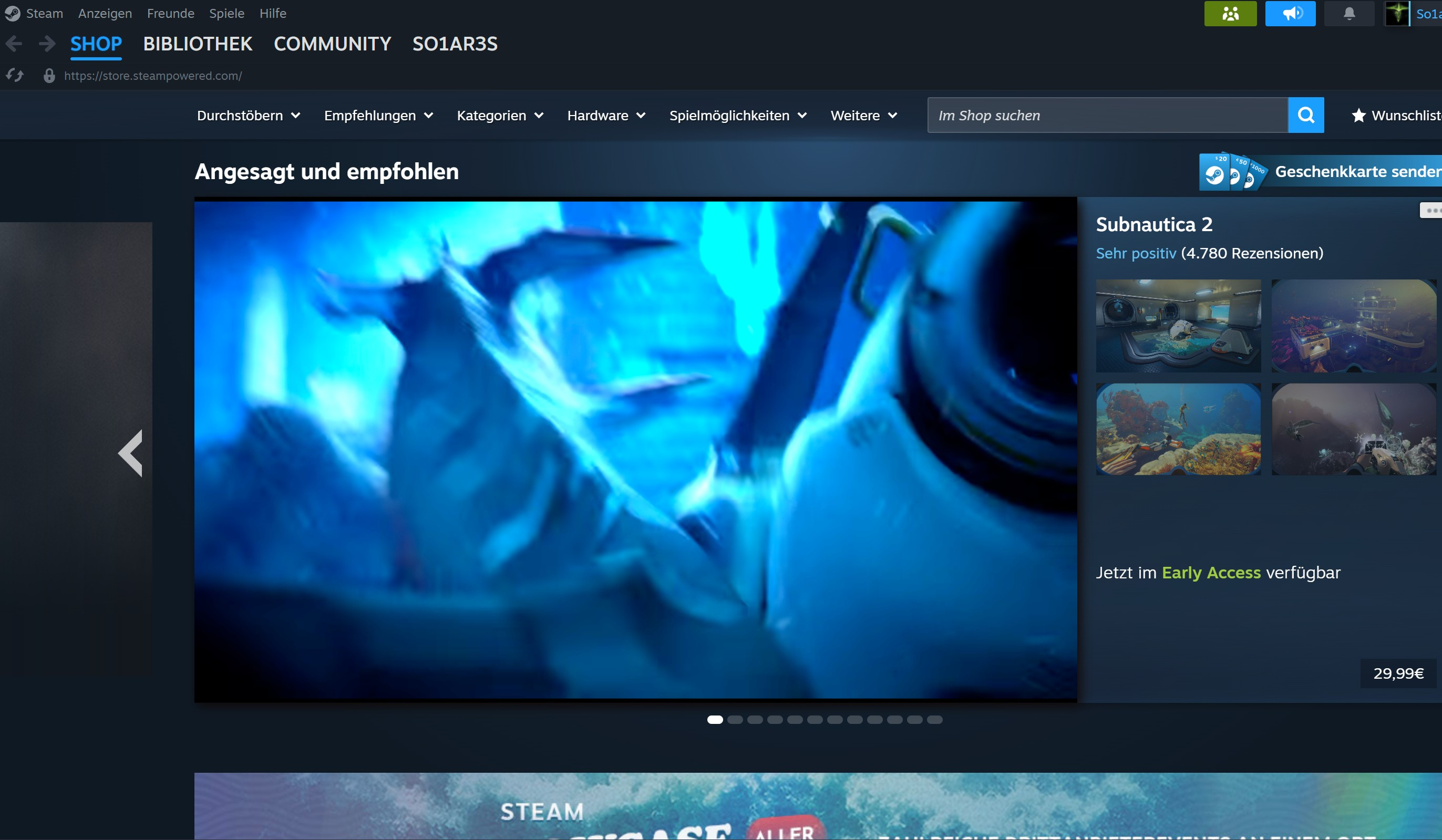Switch to the COMMUNITY tab
This screenshot has height=840, width=1442.
coord(333,44)
